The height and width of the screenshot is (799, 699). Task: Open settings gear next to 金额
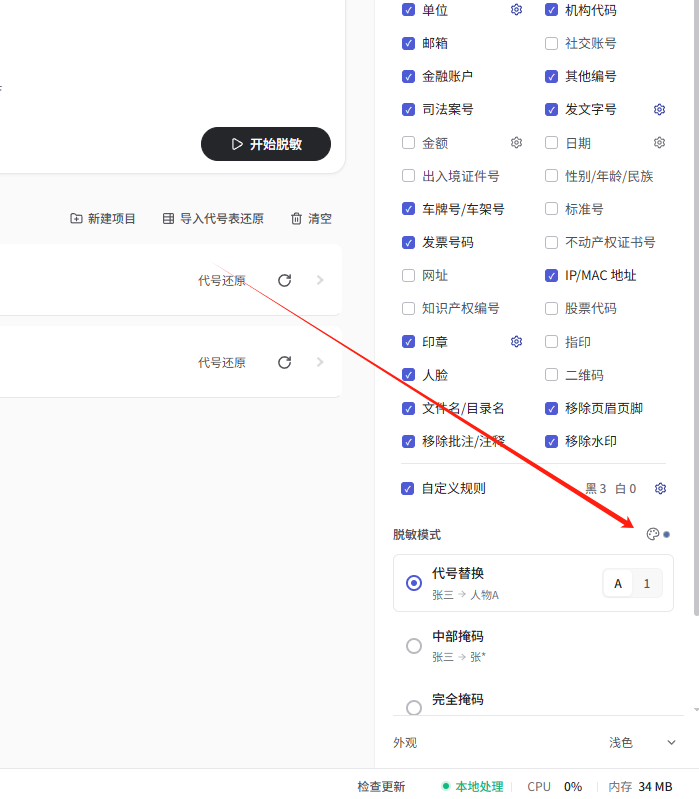tap(516, 143)
